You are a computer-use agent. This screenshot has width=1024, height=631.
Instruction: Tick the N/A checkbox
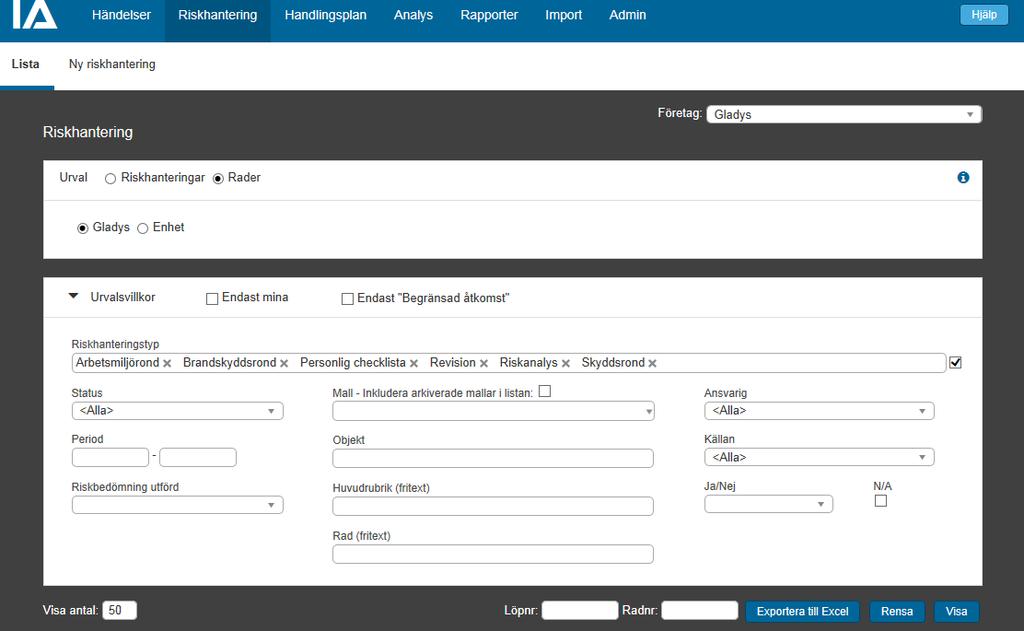tap(881, 501)
